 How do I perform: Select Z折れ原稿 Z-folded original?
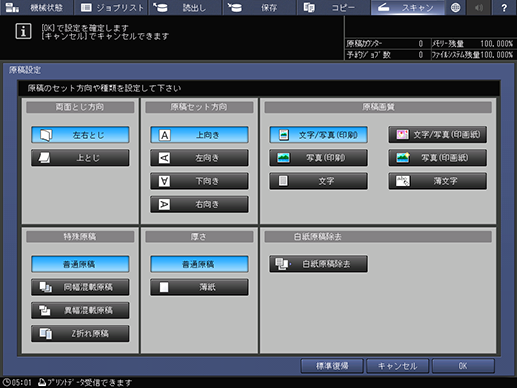pyautogui.click(x=80, y=333)
